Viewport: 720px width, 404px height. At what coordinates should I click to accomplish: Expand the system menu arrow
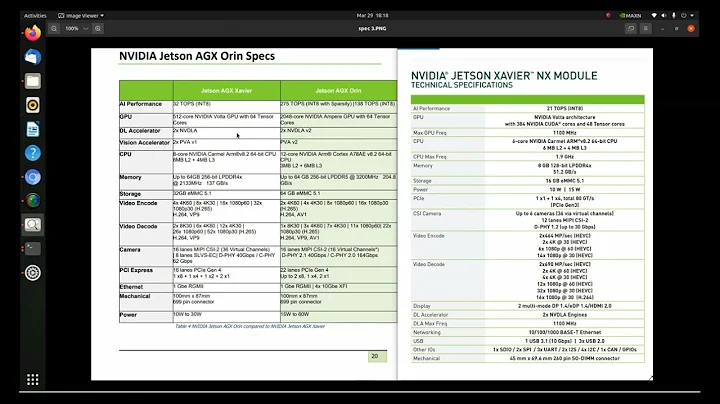692,16
